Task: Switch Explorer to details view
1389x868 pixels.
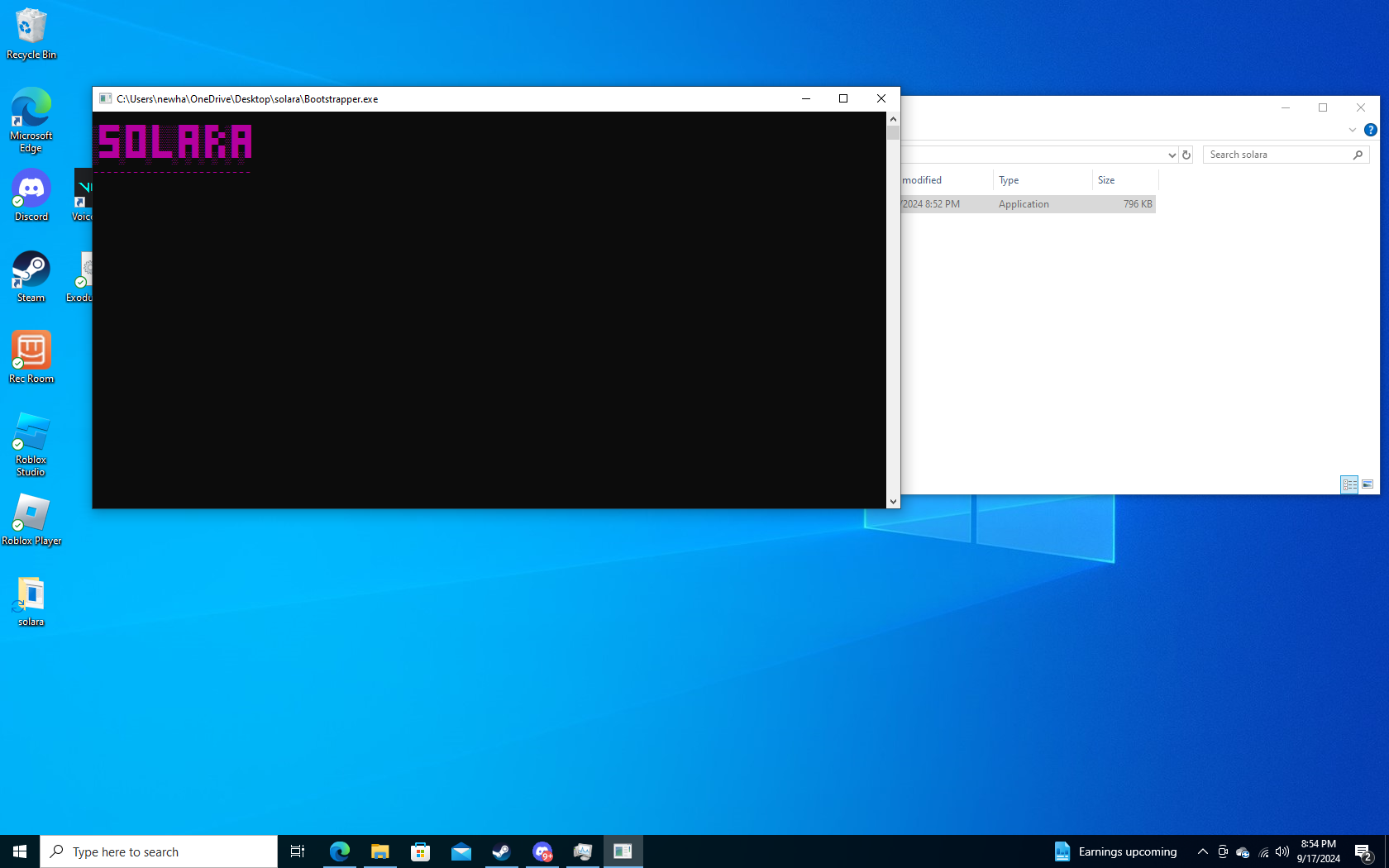Action: pyautogui.click(x=1349, y=484)
